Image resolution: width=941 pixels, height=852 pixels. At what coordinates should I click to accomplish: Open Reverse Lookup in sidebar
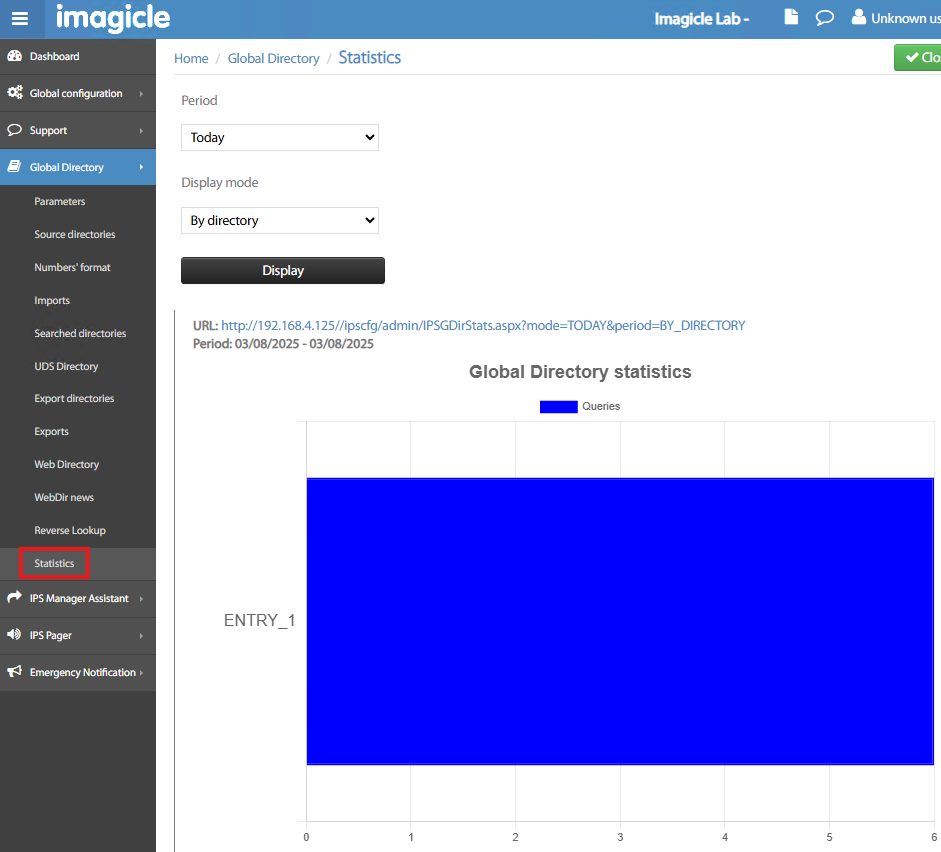[x=70, y=530]
